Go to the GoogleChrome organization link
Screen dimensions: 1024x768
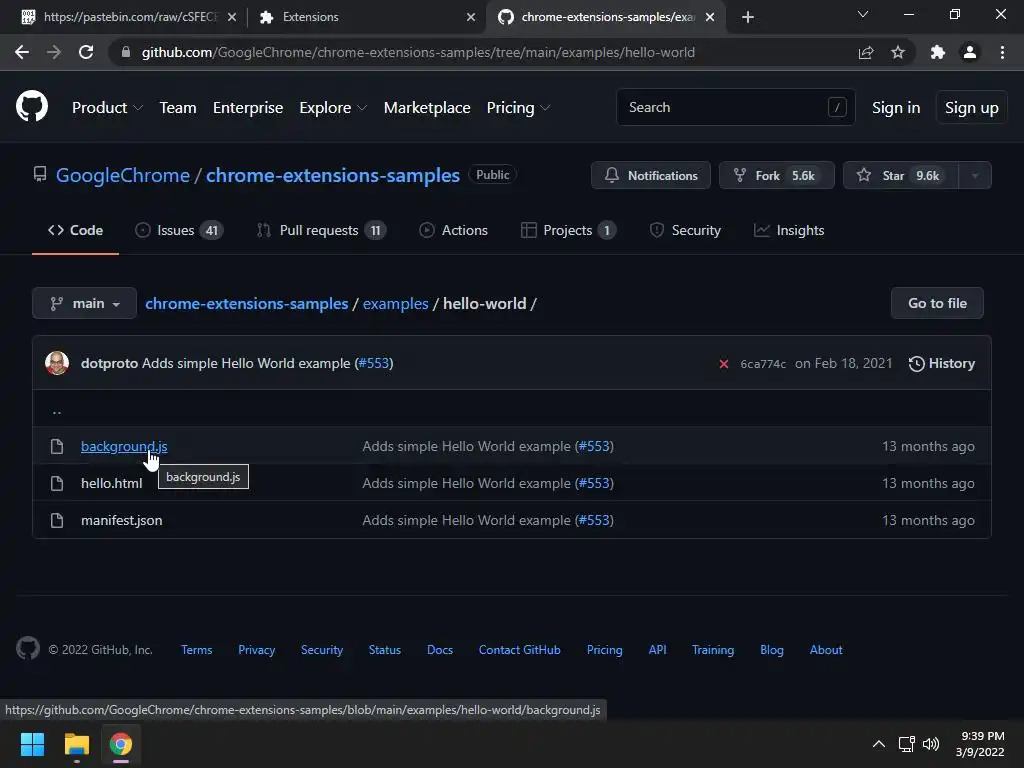(x=123, y=175)
